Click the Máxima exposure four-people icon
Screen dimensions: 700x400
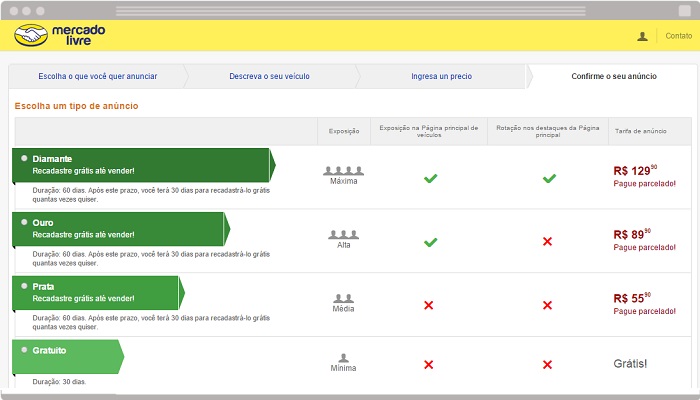point(343,171)
